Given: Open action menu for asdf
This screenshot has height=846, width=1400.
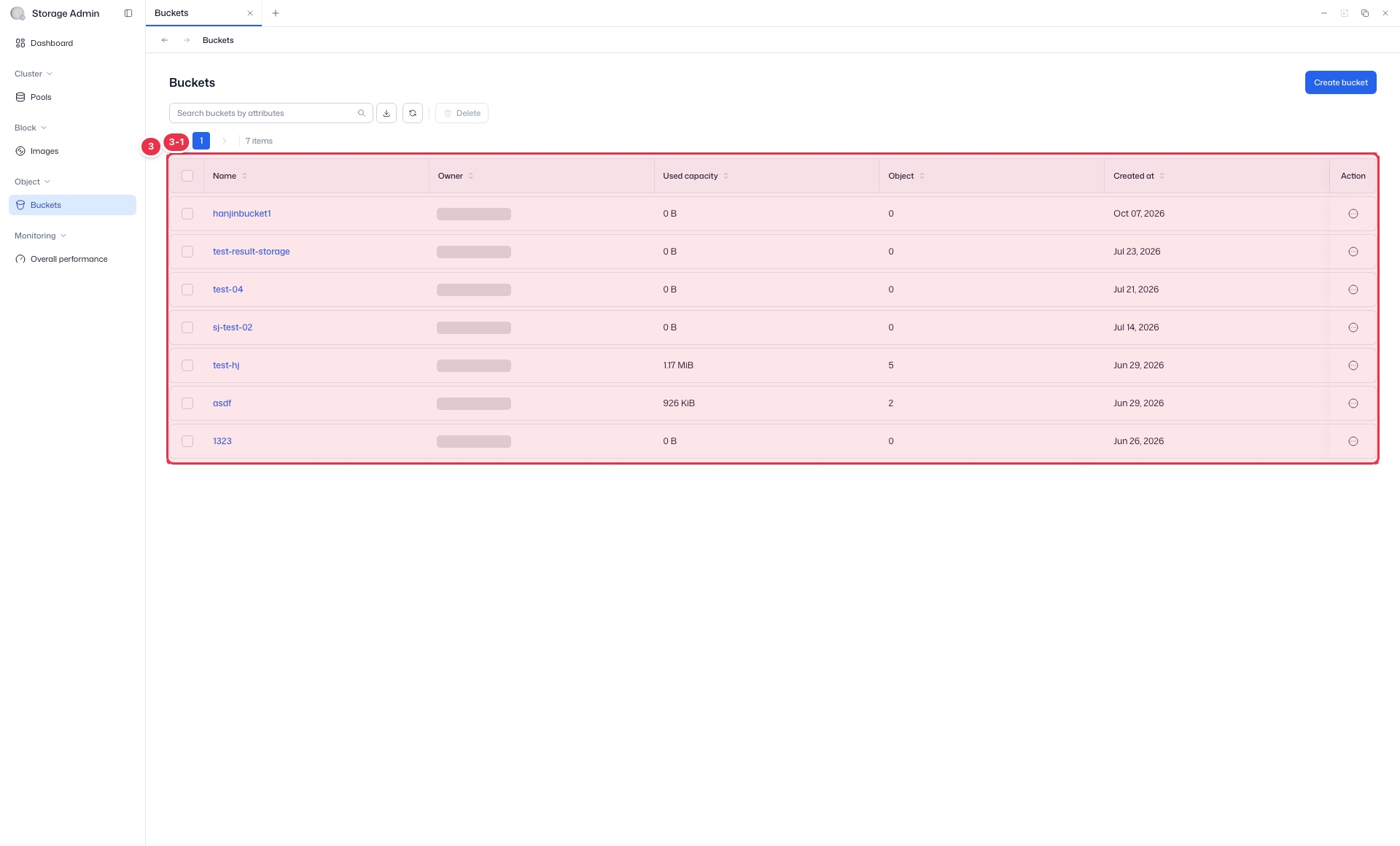Looking at the screenshot, I should (x=1353, y=403).
